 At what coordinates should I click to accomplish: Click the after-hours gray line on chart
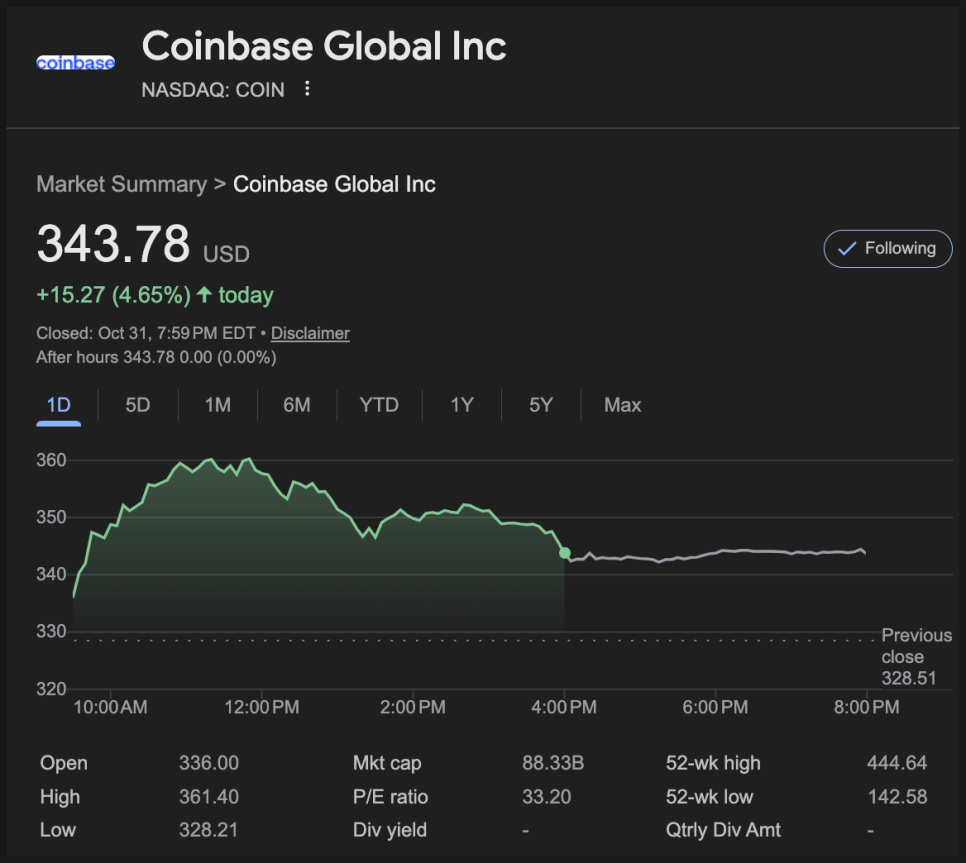click(x=720, y=551)
